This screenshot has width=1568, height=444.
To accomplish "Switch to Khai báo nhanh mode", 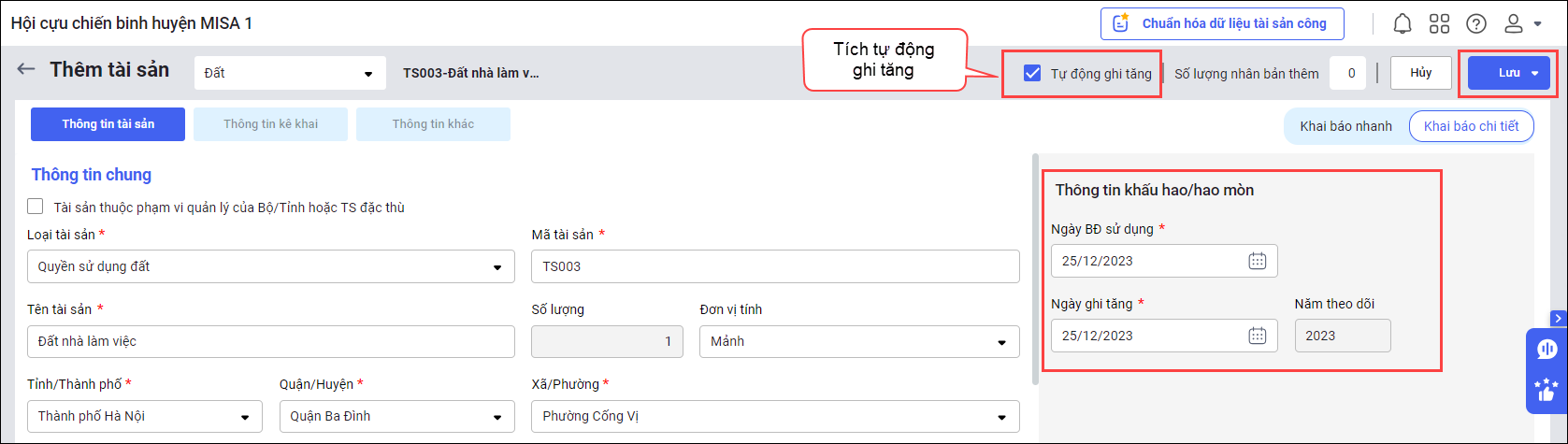I will (x=1345, y=126).
